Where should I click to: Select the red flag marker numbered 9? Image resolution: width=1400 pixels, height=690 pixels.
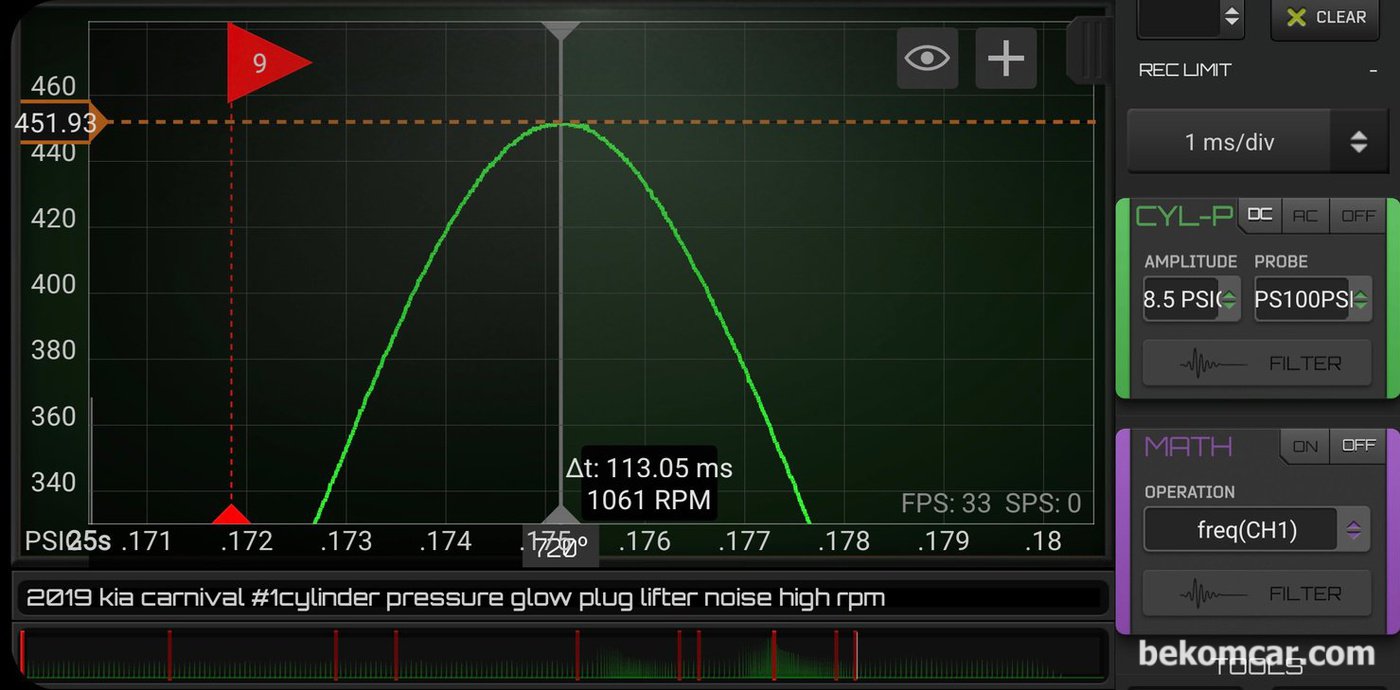click(x=268, y=63)
